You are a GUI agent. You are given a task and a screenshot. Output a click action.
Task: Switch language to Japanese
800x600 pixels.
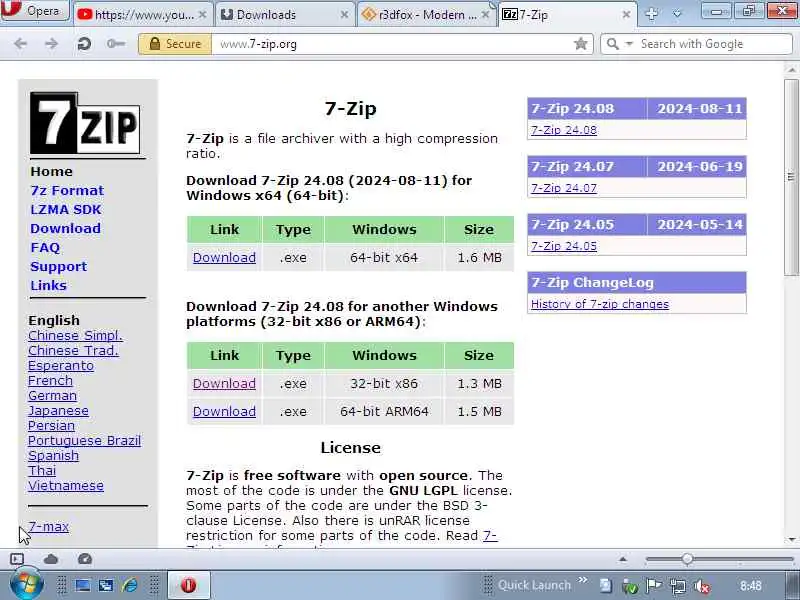[58, 411]
